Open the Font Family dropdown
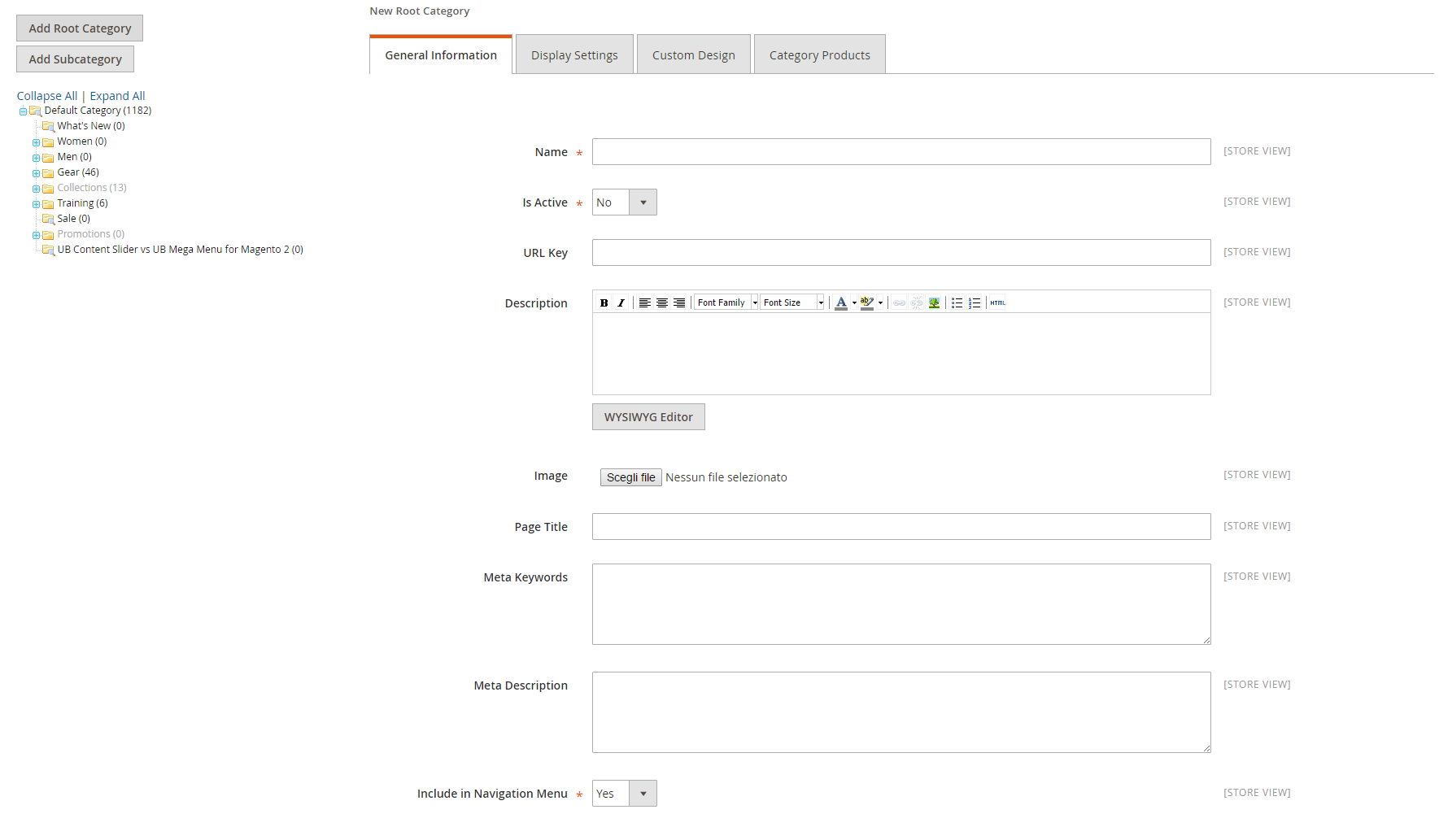 (x=726, y=302)
